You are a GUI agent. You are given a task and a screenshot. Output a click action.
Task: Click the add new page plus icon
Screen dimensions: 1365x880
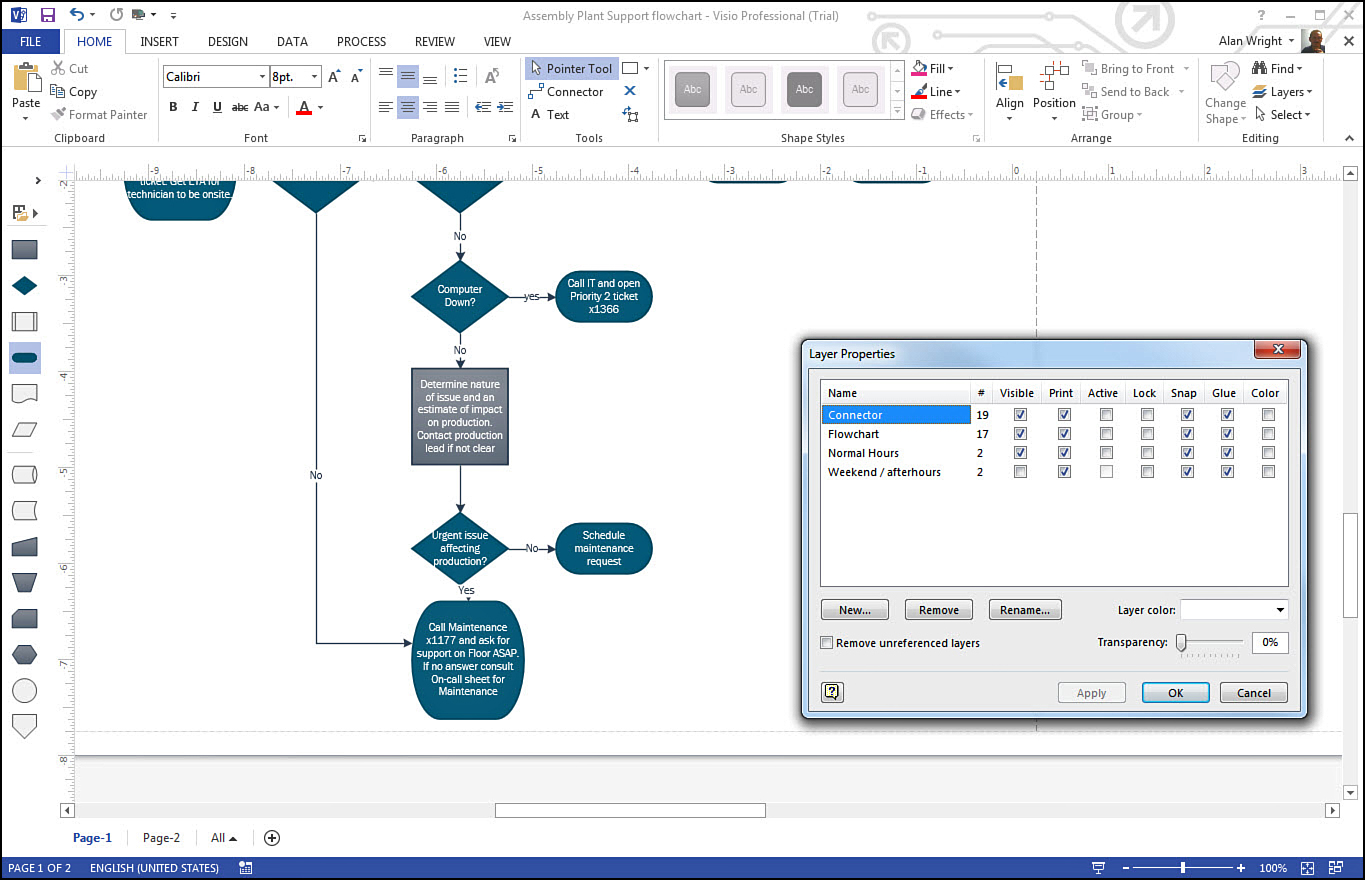click(x=271, y=838)
